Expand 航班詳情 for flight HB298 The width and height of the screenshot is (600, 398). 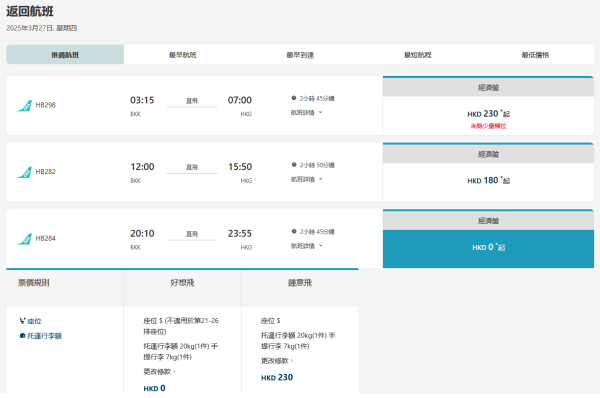pos(307,113)
